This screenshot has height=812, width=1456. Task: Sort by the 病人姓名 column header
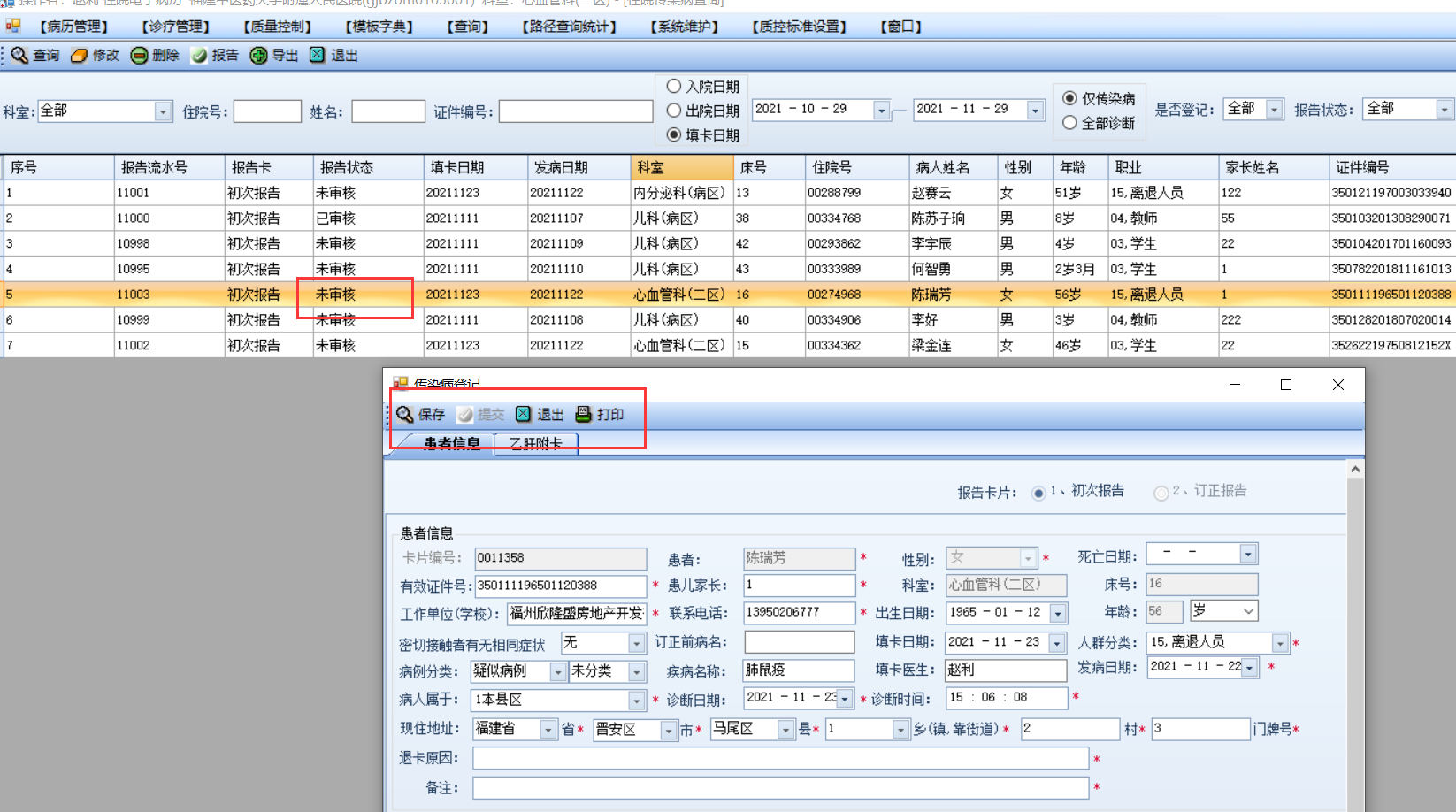point(954,167)
